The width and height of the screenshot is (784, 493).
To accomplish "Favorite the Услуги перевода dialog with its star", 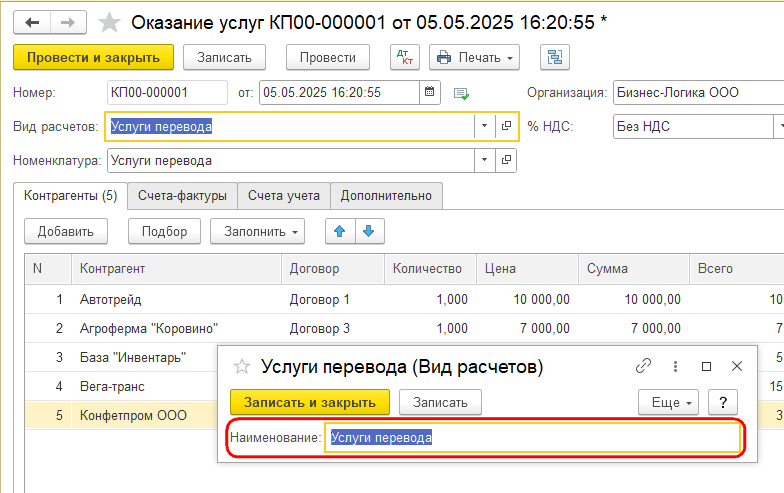I will tap(242, 366).
